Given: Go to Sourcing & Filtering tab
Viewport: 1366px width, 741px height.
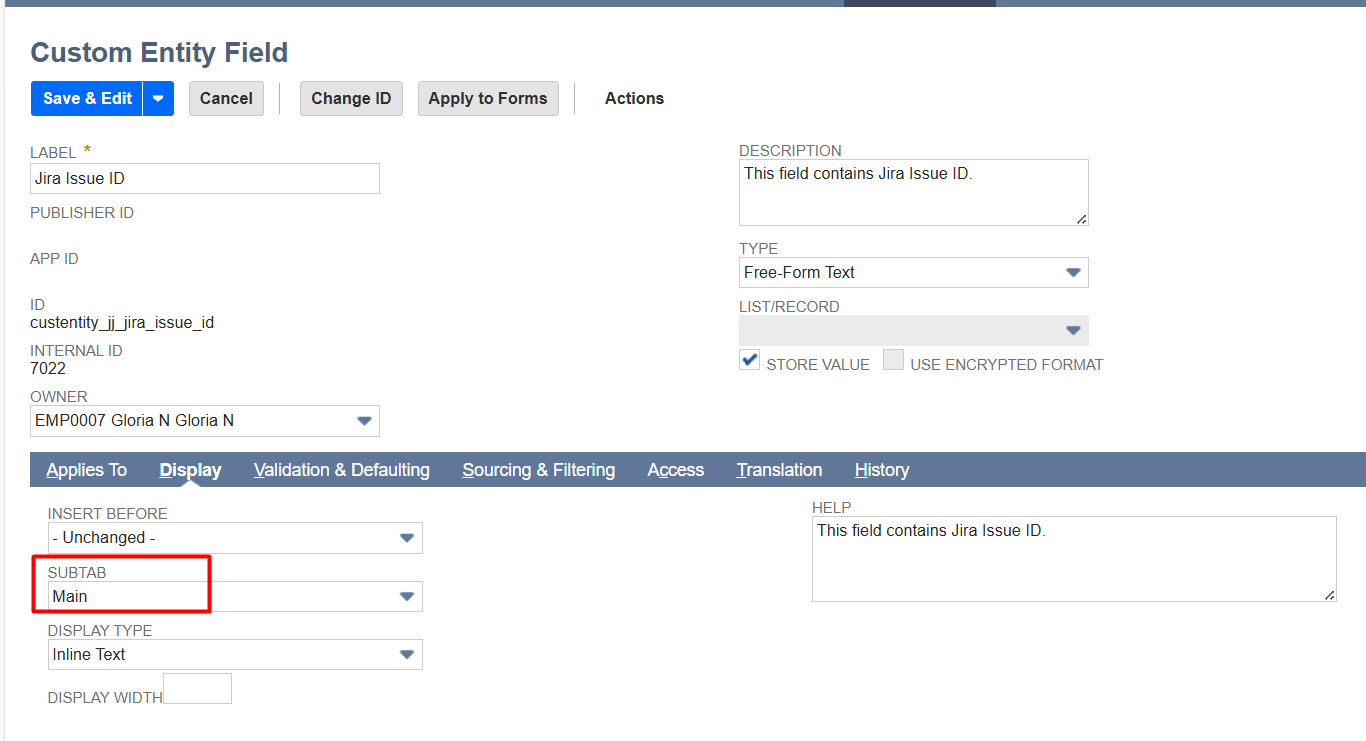Looking at the screenshot, I should [x=538, y=470].
